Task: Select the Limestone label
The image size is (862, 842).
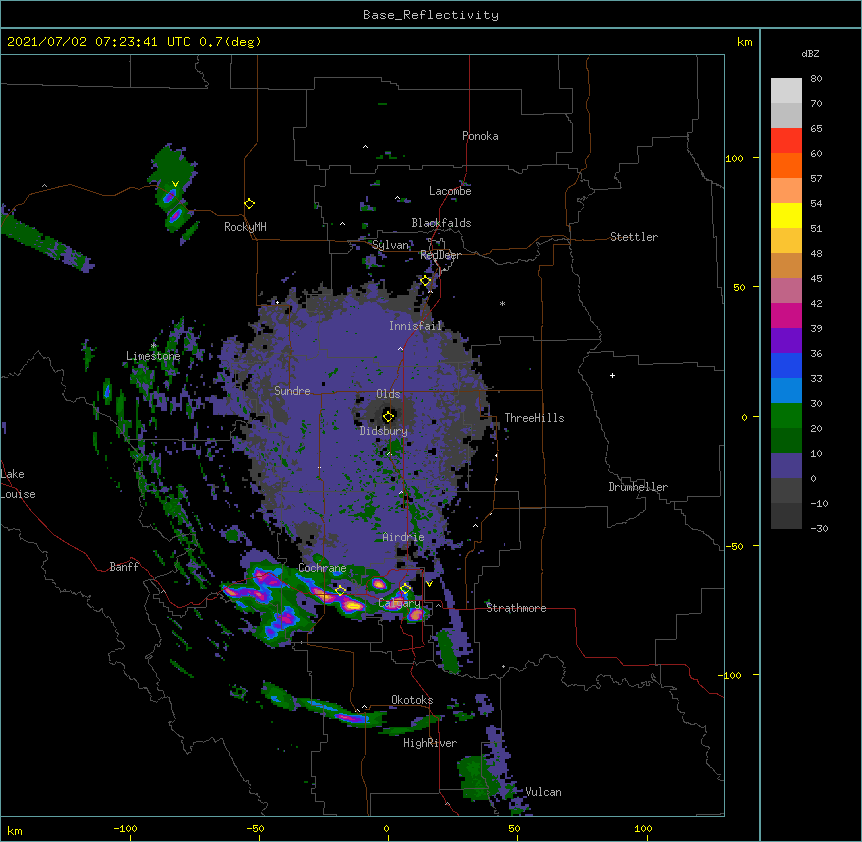Action: click(153, 356)
